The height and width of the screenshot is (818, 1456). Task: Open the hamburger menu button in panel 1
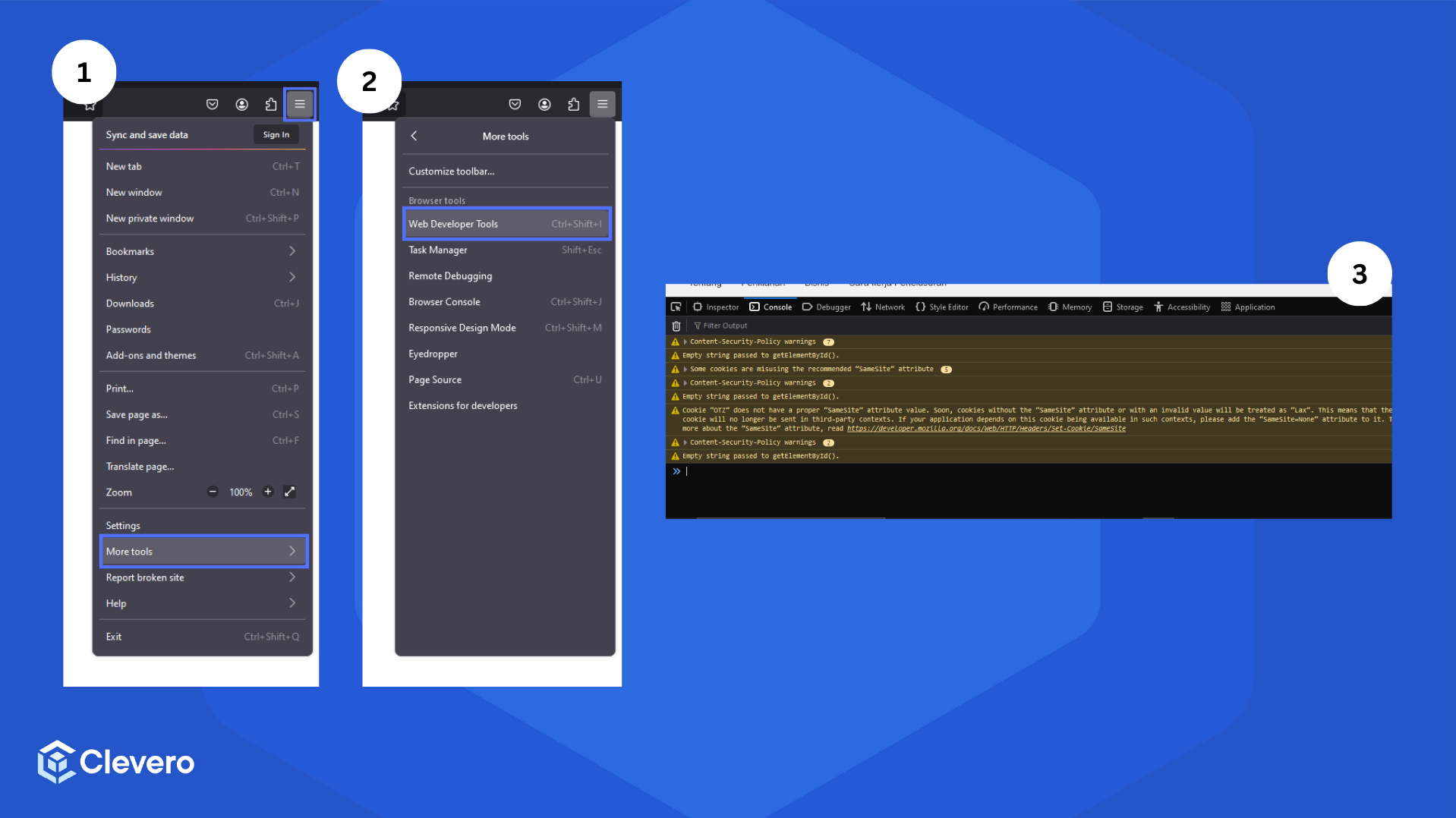(300, 104)
